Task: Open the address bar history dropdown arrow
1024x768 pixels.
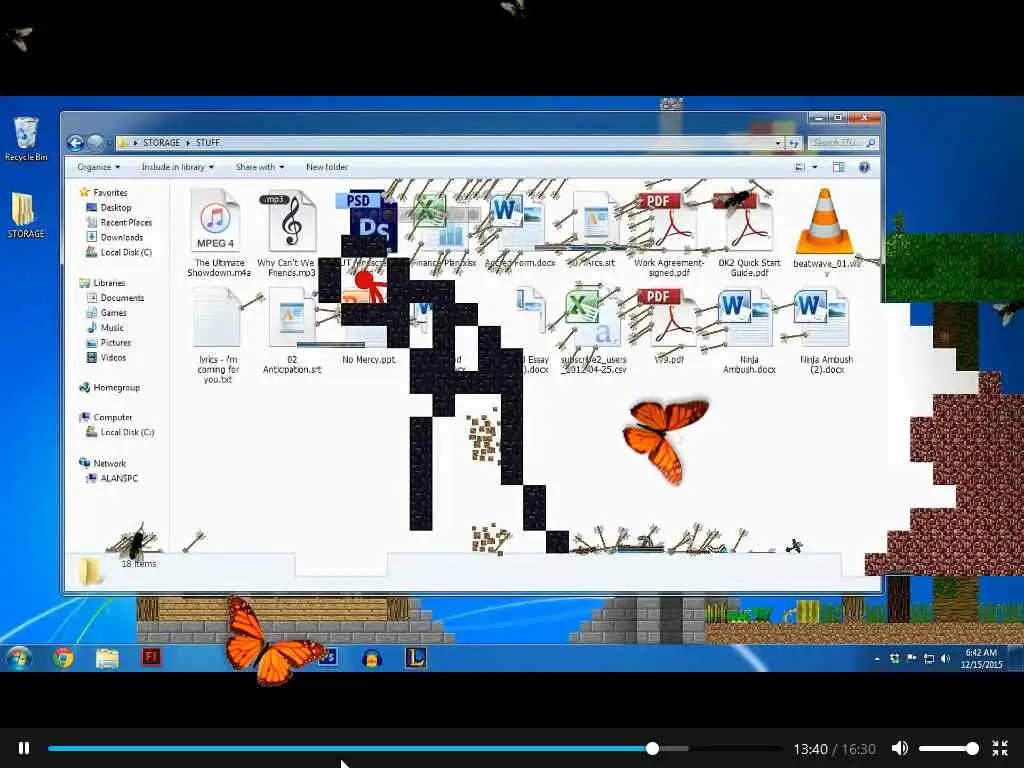Action: [x=778, y=142]
